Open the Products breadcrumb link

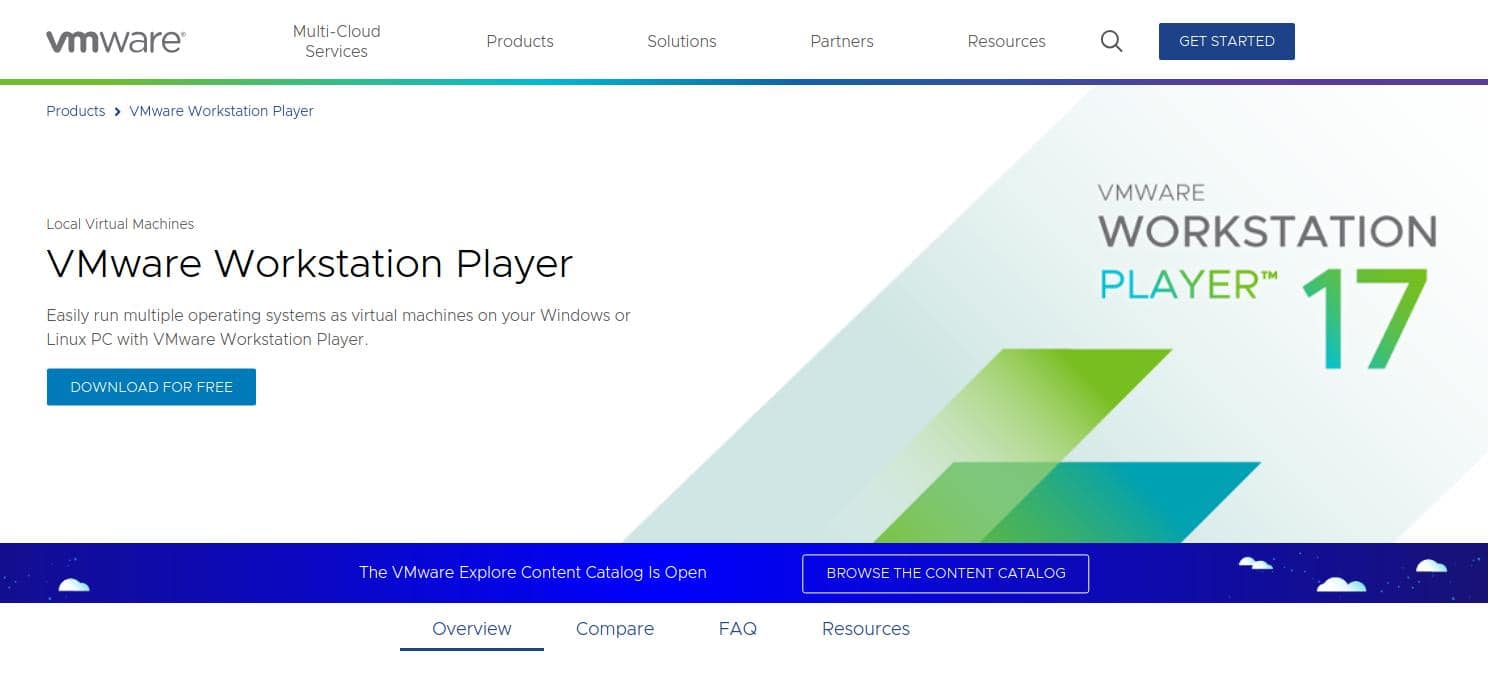(75, 111)
